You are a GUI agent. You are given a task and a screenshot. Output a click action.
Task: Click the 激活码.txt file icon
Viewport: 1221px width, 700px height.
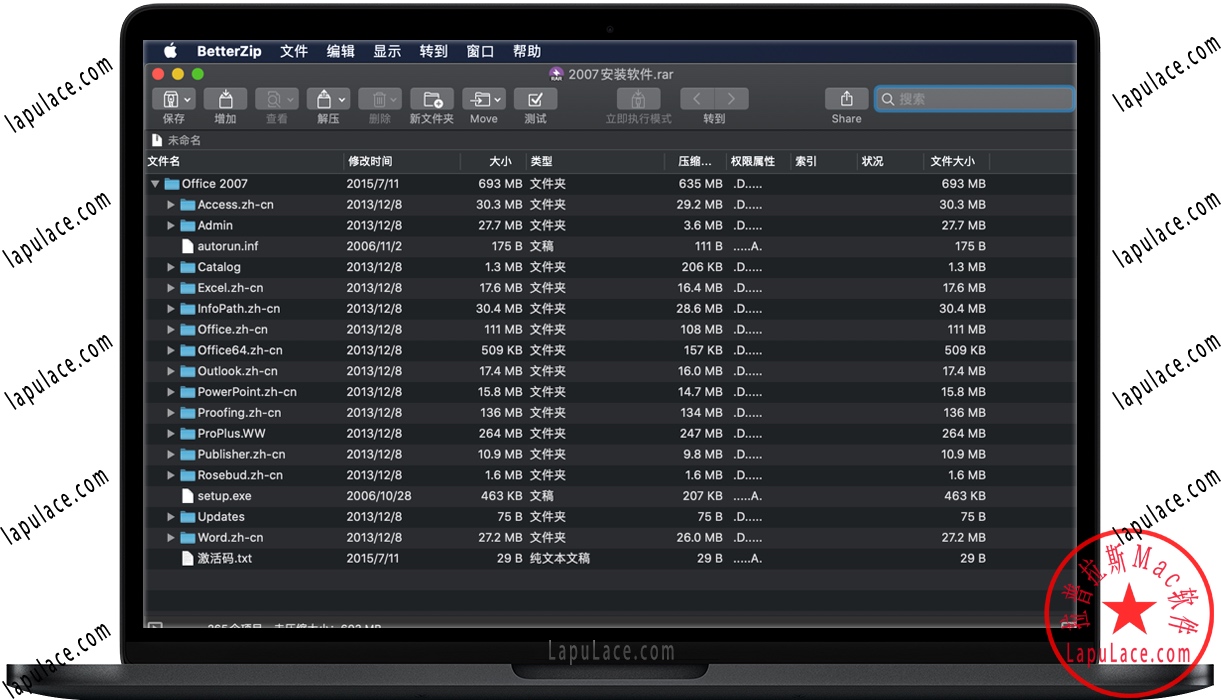187,558
